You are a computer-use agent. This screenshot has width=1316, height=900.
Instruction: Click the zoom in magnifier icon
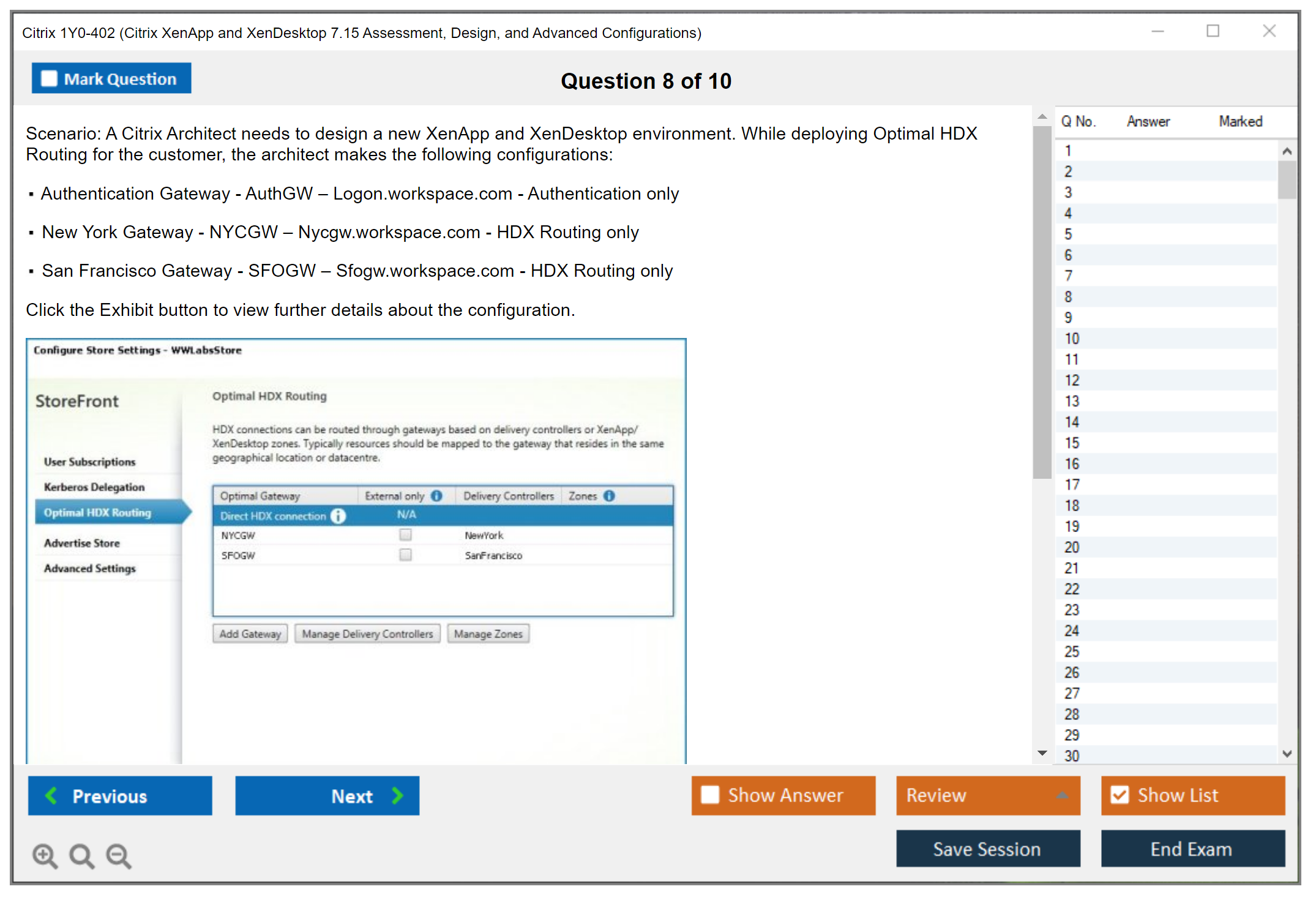[45, 855]
